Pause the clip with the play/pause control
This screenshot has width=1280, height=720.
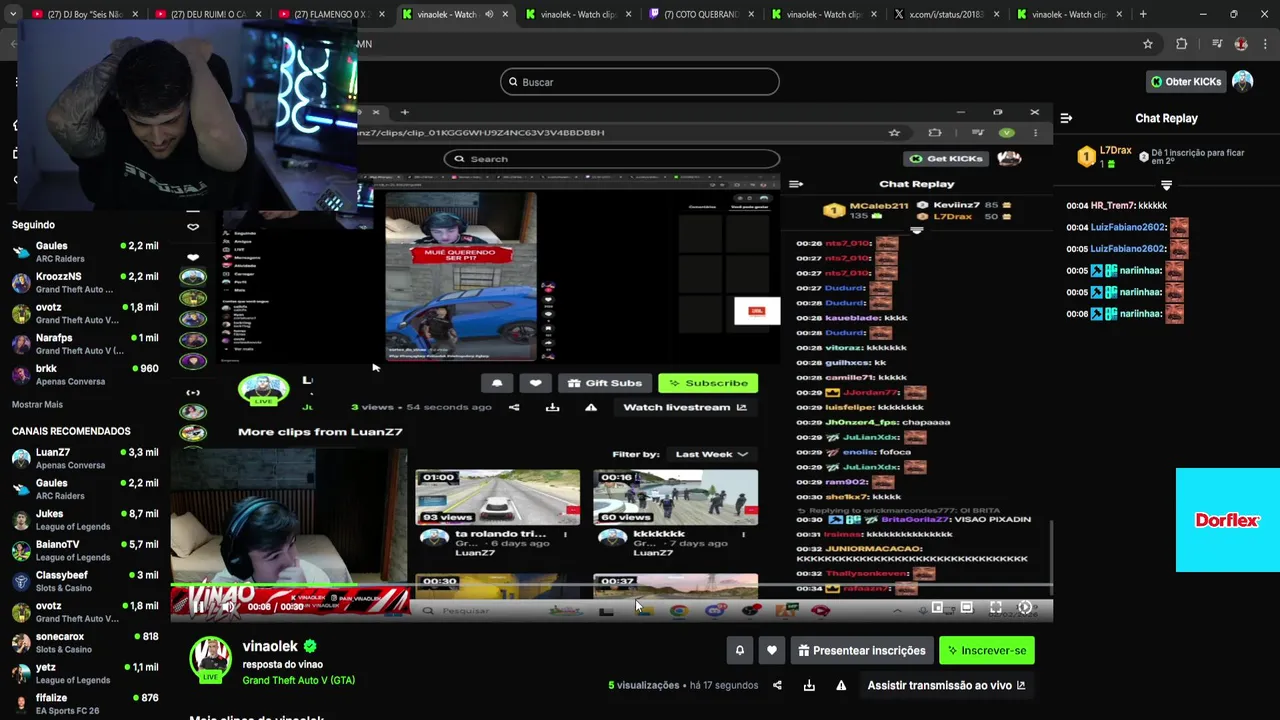[199, 607]
